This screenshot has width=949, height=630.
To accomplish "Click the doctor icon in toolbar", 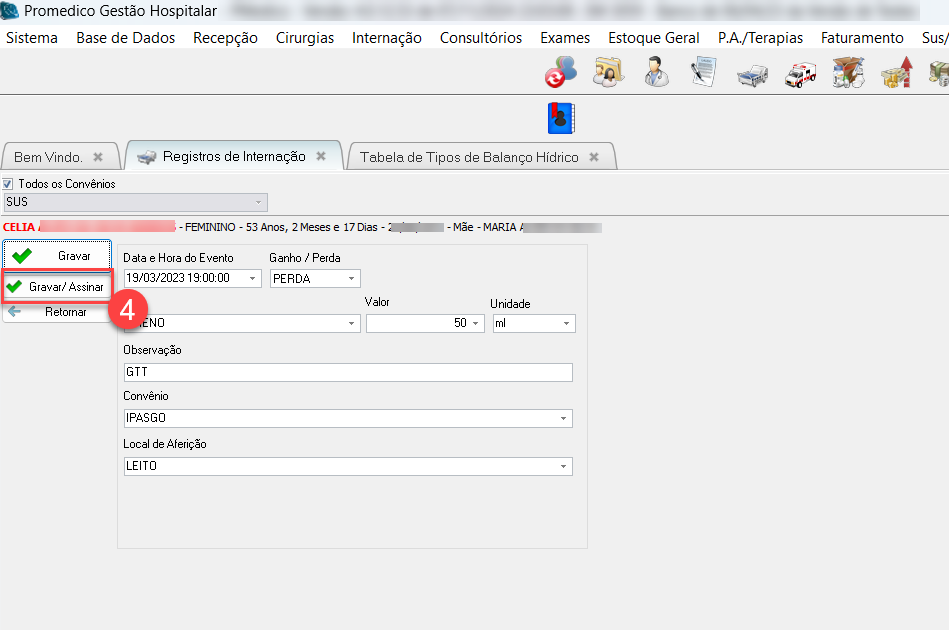I will click(656, 72).
